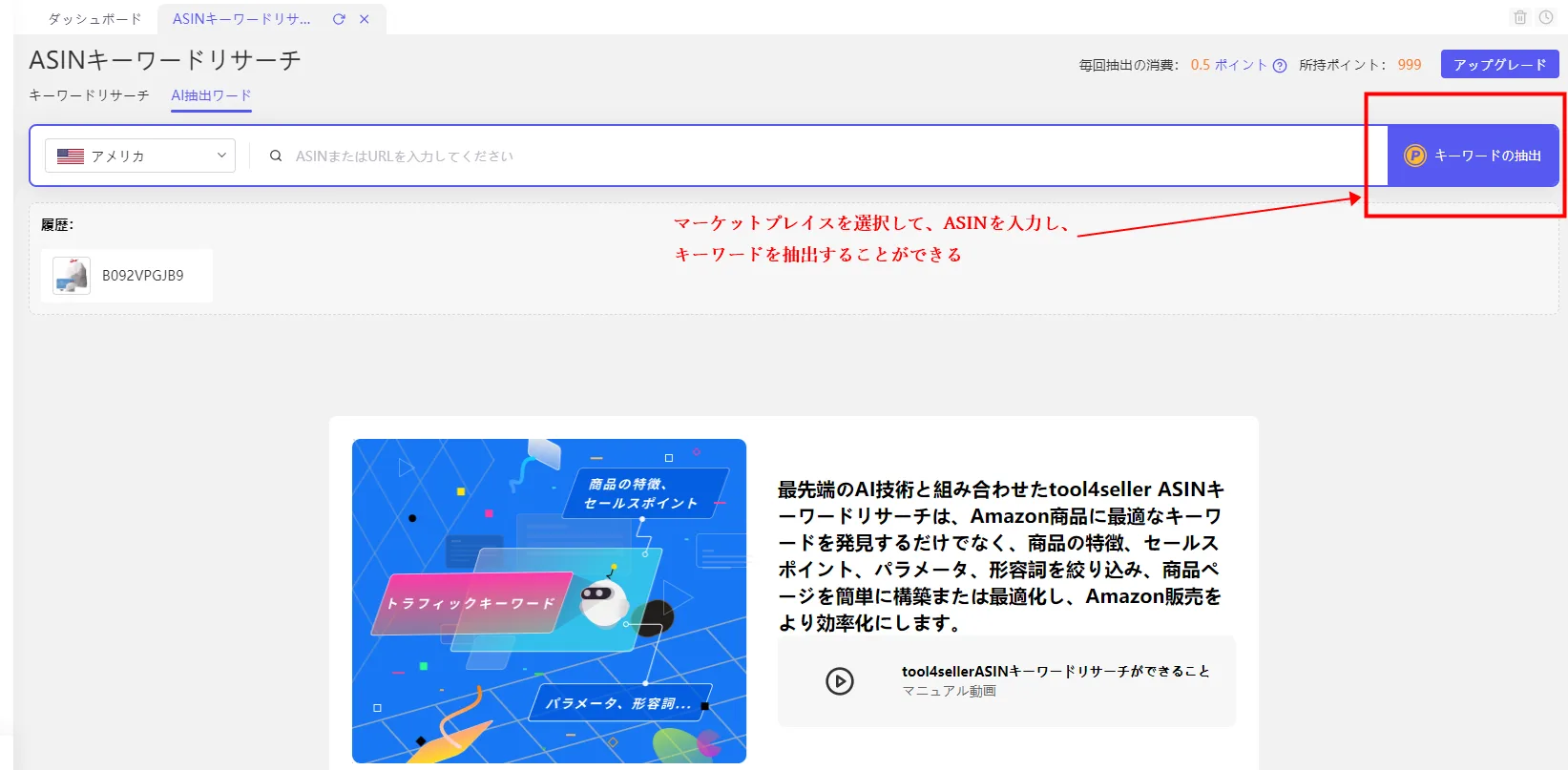The height and width of the screenshot is (770, 1568).
Task: Click the help question mark next to ポイント
Action: [1280, 66]
